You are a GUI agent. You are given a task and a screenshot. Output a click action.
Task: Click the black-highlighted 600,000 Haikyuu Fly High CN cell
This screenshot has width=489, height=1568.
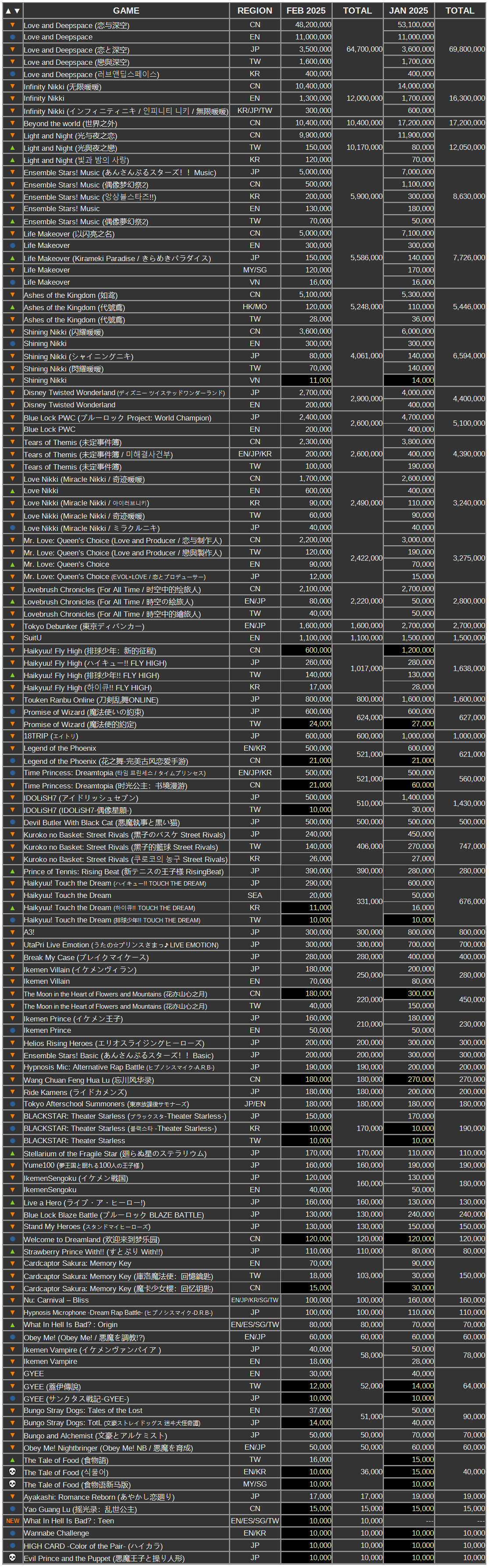(x=306, y=650)
